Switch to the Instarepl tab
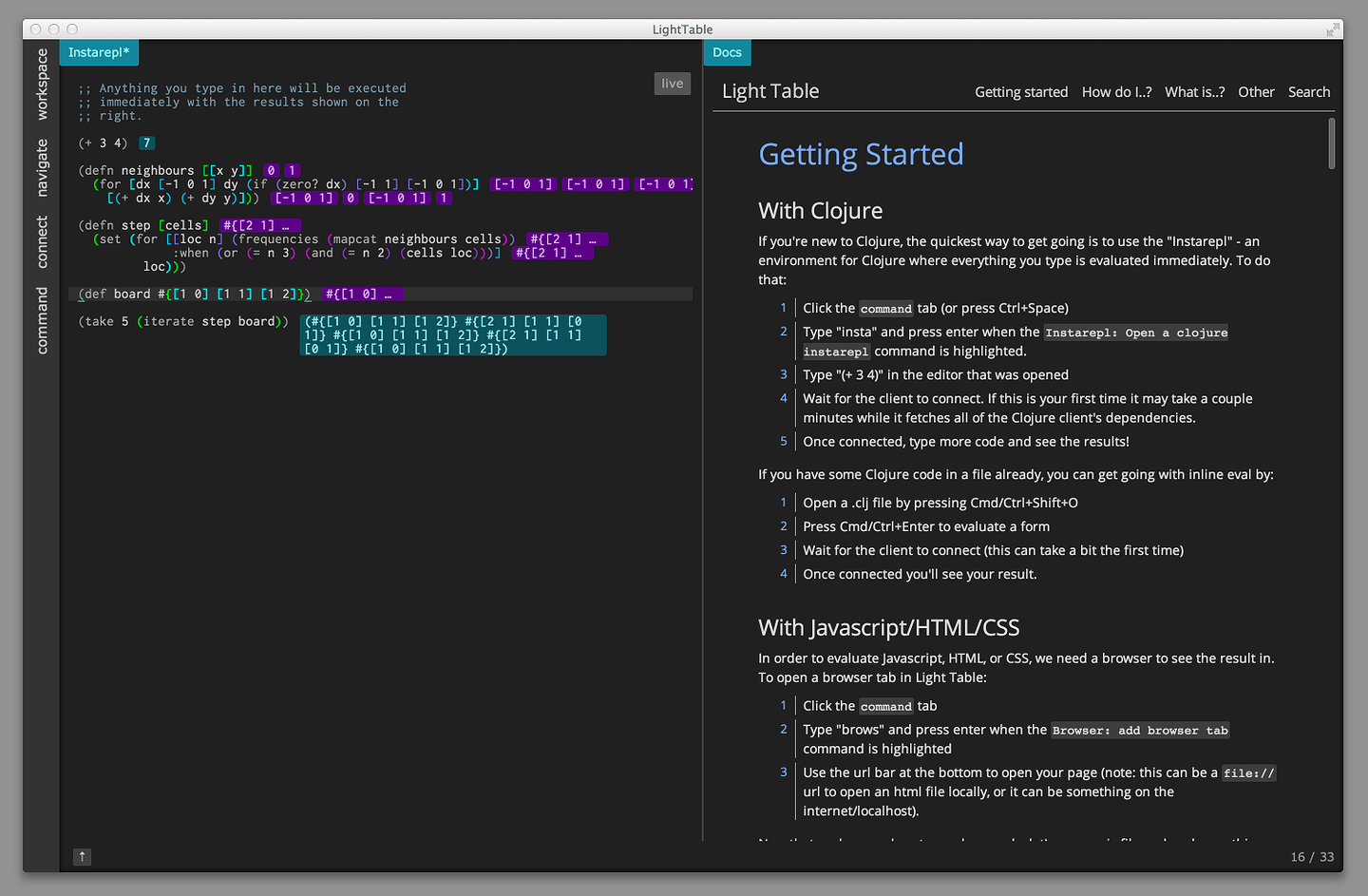Image resolution: width=1368 pixels, height=896 pixels. pos(99,52)
